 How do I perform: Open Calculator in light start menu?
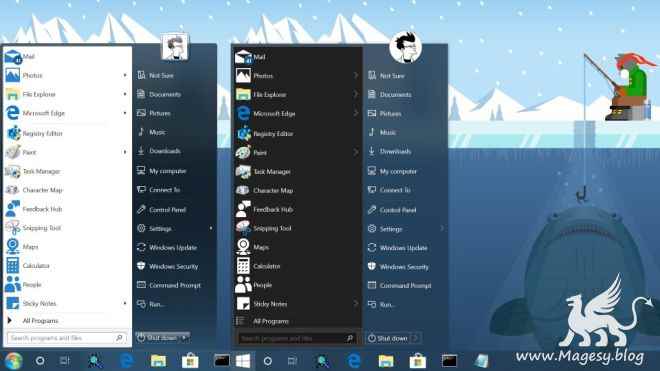[67, 266]
